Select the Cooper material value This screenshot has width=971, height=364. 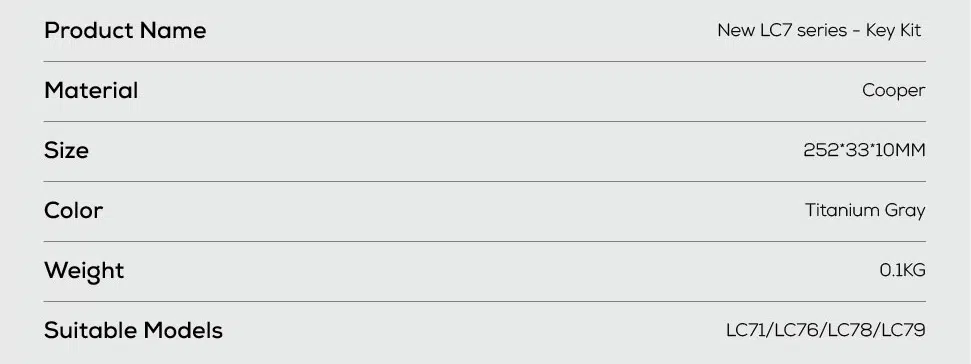tap(894, 90)
